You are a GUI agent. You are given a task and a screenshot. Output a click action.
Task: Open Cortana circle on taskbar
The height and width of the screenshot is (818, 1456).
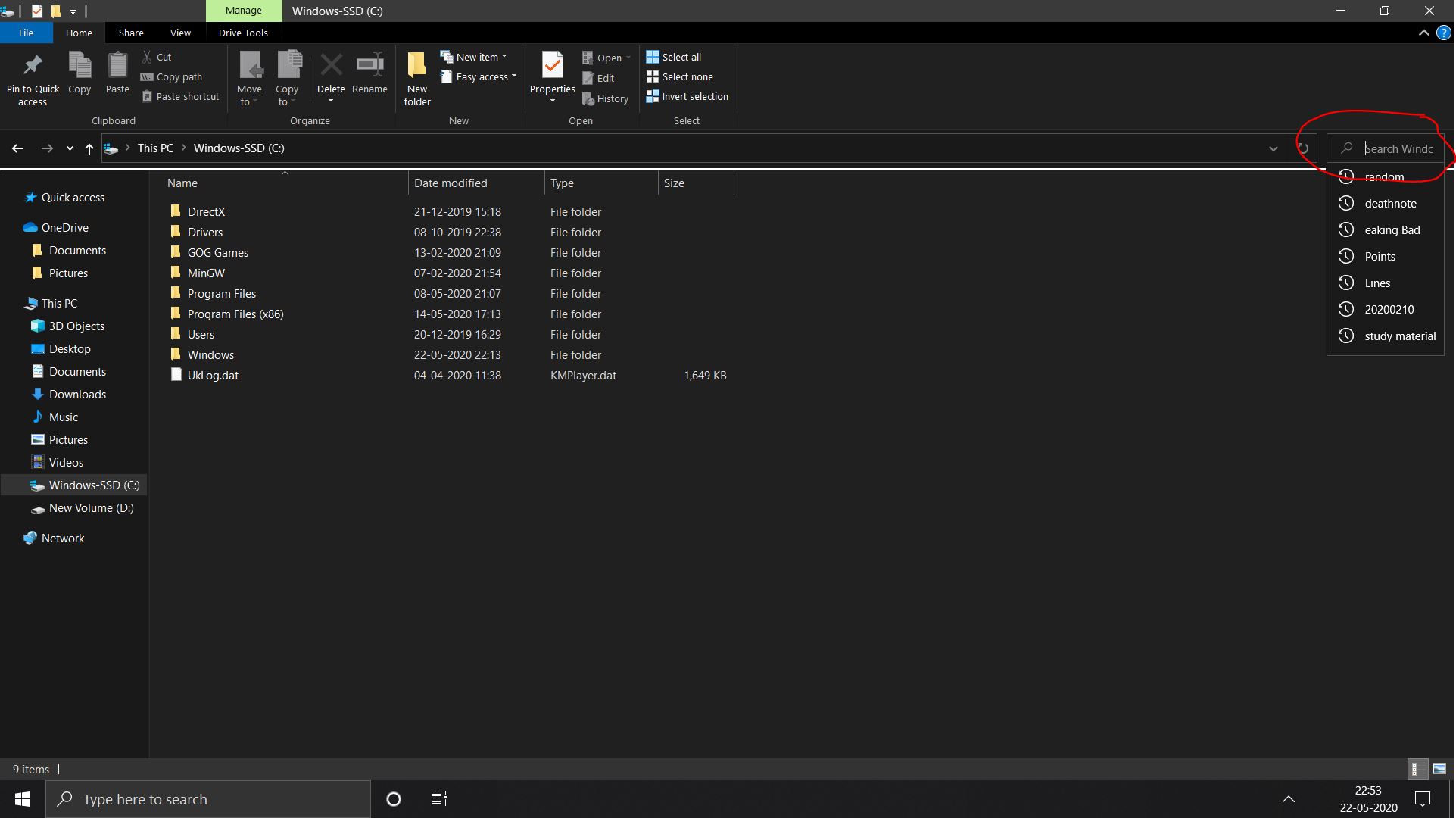pos(394,799)
